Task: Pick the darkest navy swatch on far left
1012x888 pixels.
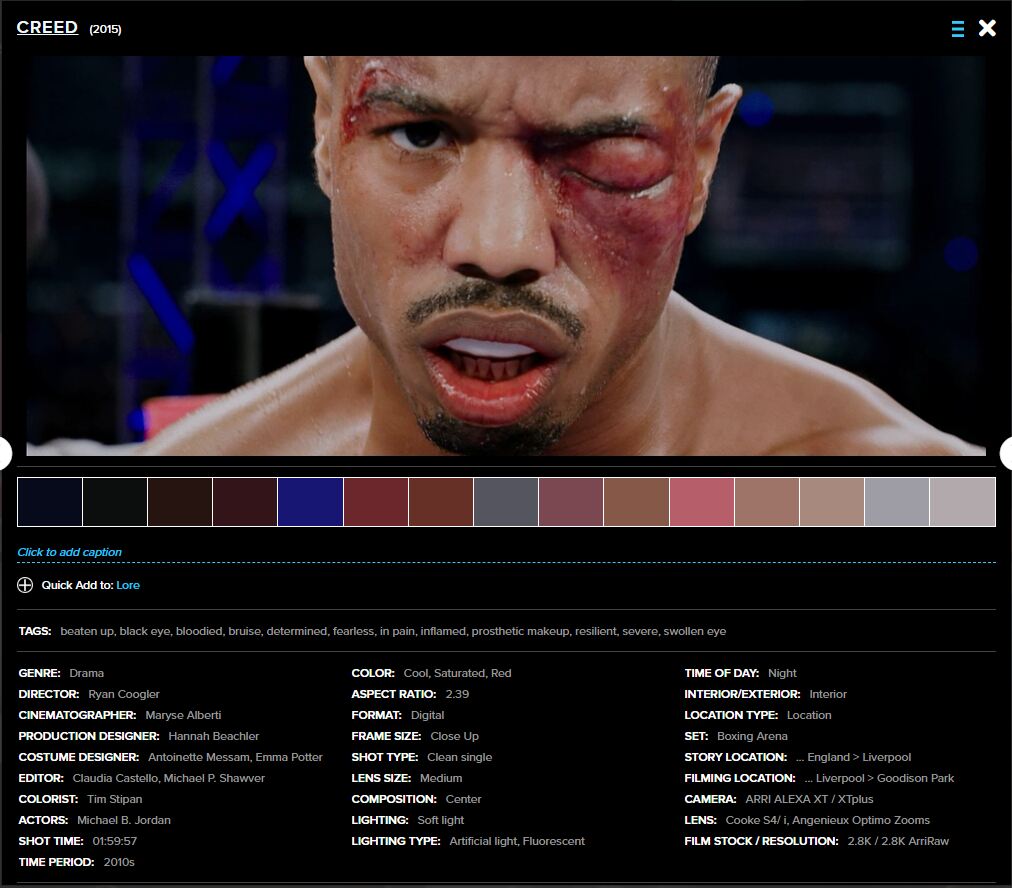Action: click(x=49, y=502)
